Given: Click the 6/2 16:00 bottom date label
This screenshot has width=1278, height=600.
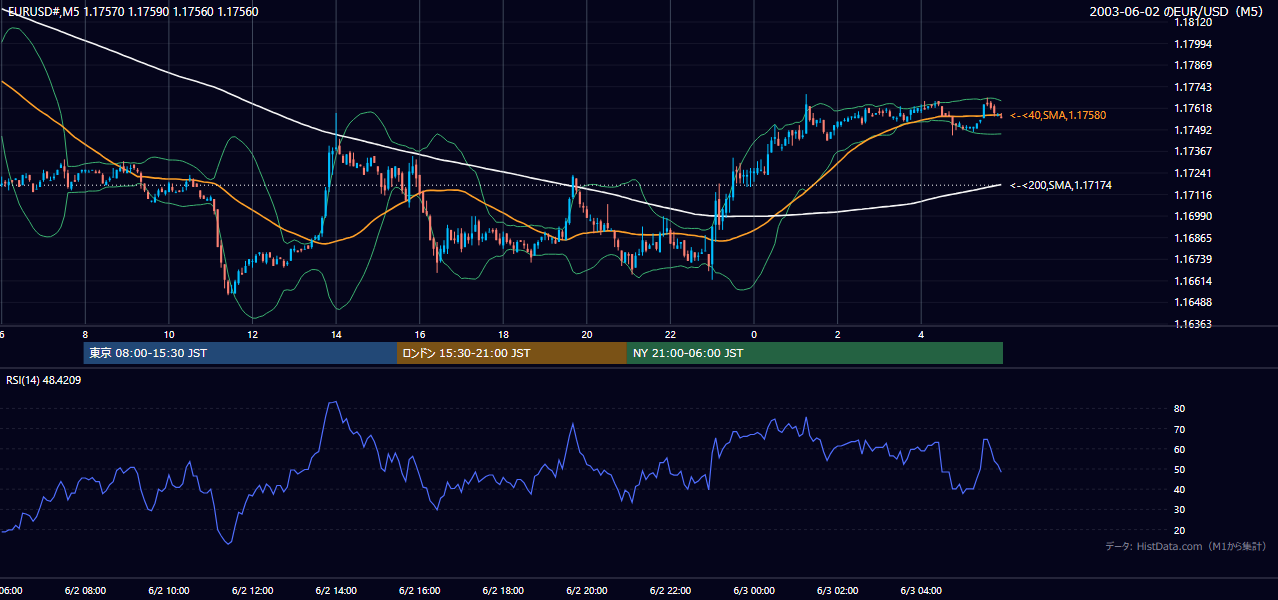Looking at the screenshot, I should [x=420, y=591].
